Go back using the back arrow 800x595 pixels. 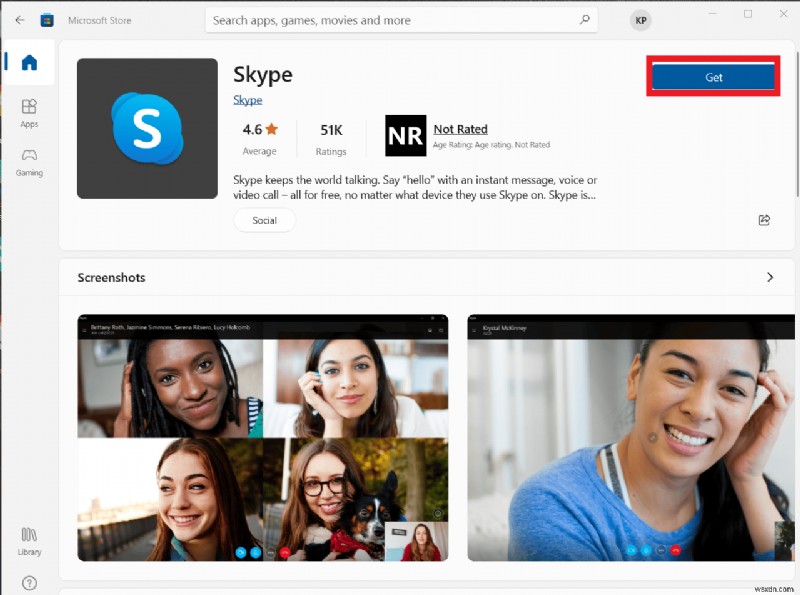point(20,19)
